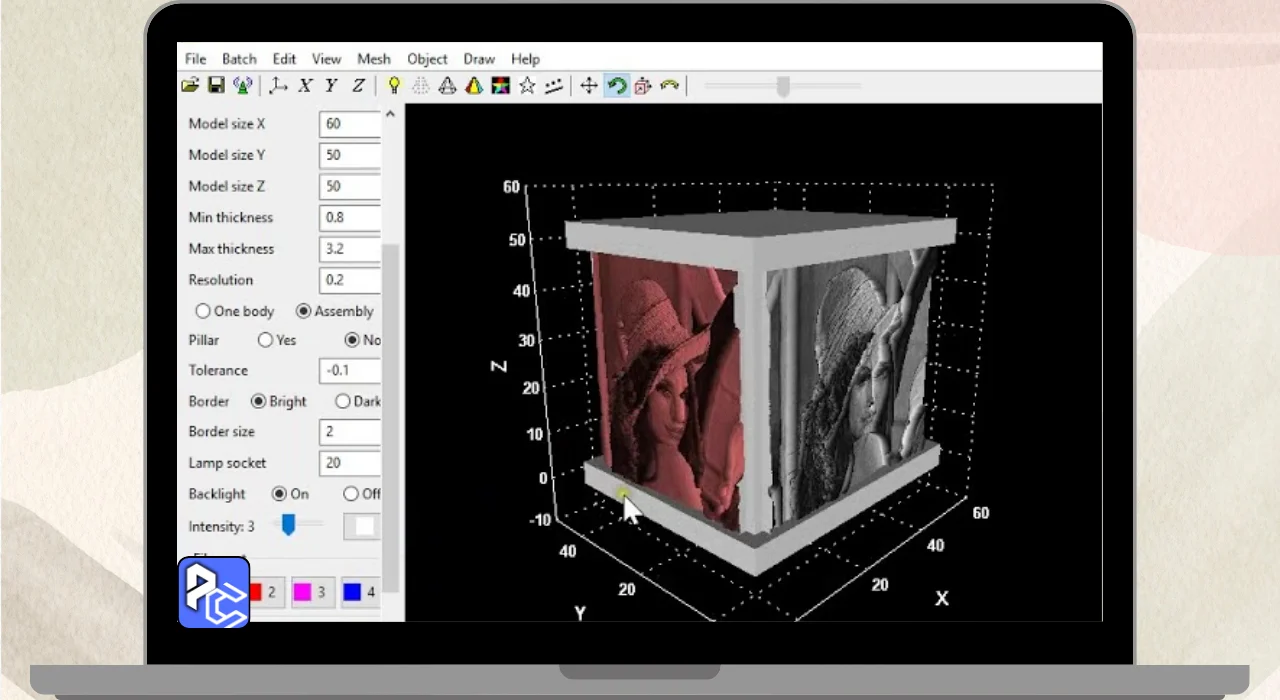The width and height of the screenshot is (1280, 700).
Task: Select the rotate view tool
Action: tap(616, 86)
